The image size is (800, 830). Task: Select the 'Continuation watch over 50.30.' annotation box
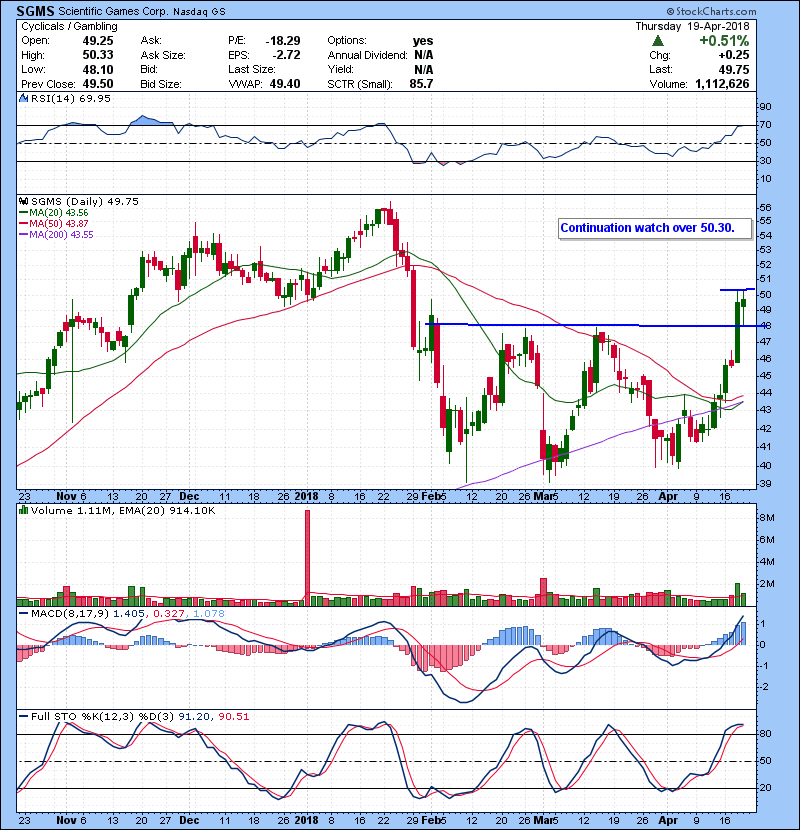654,229
